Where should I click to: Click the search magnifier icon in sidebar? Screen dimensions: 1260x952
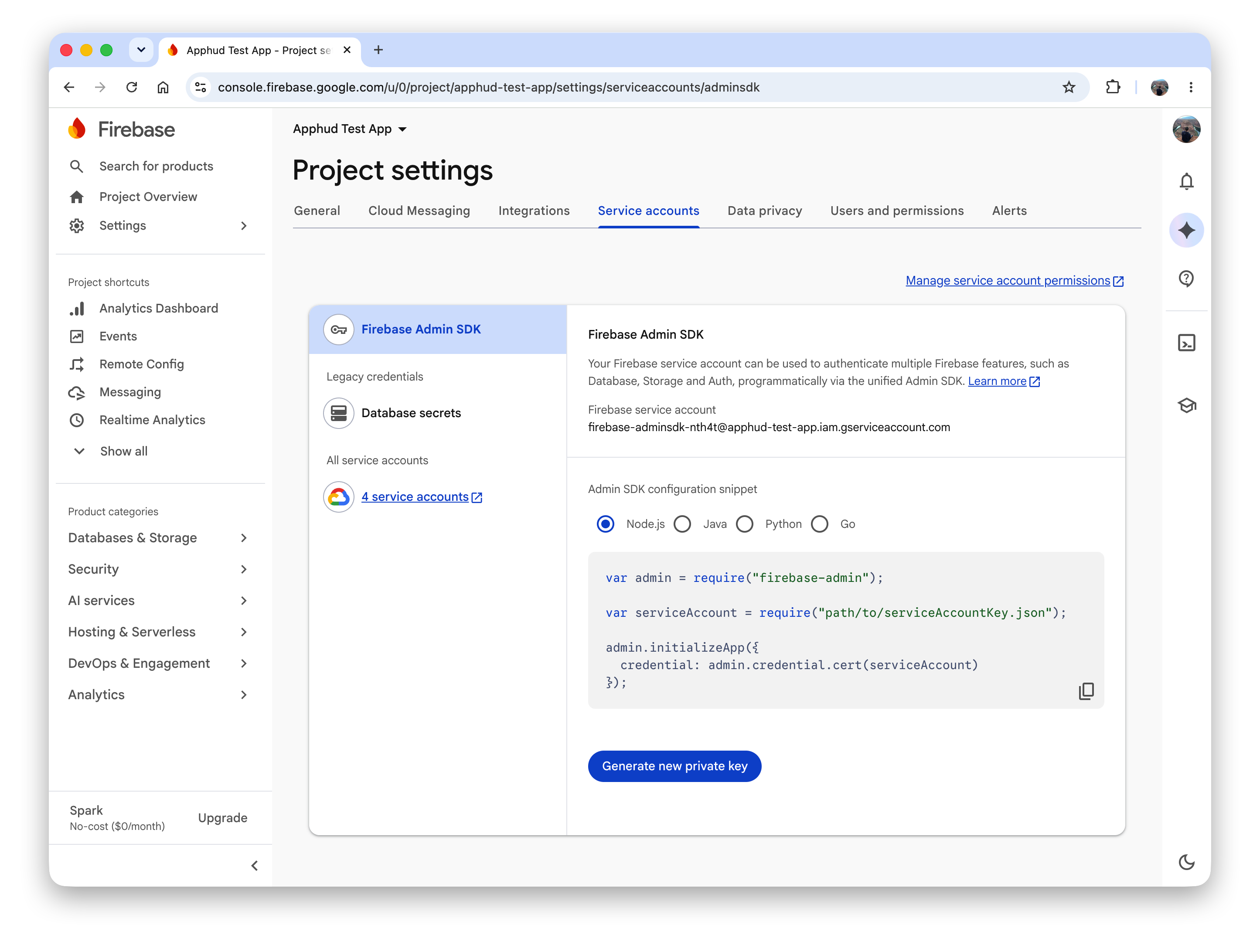click(76, 166)
